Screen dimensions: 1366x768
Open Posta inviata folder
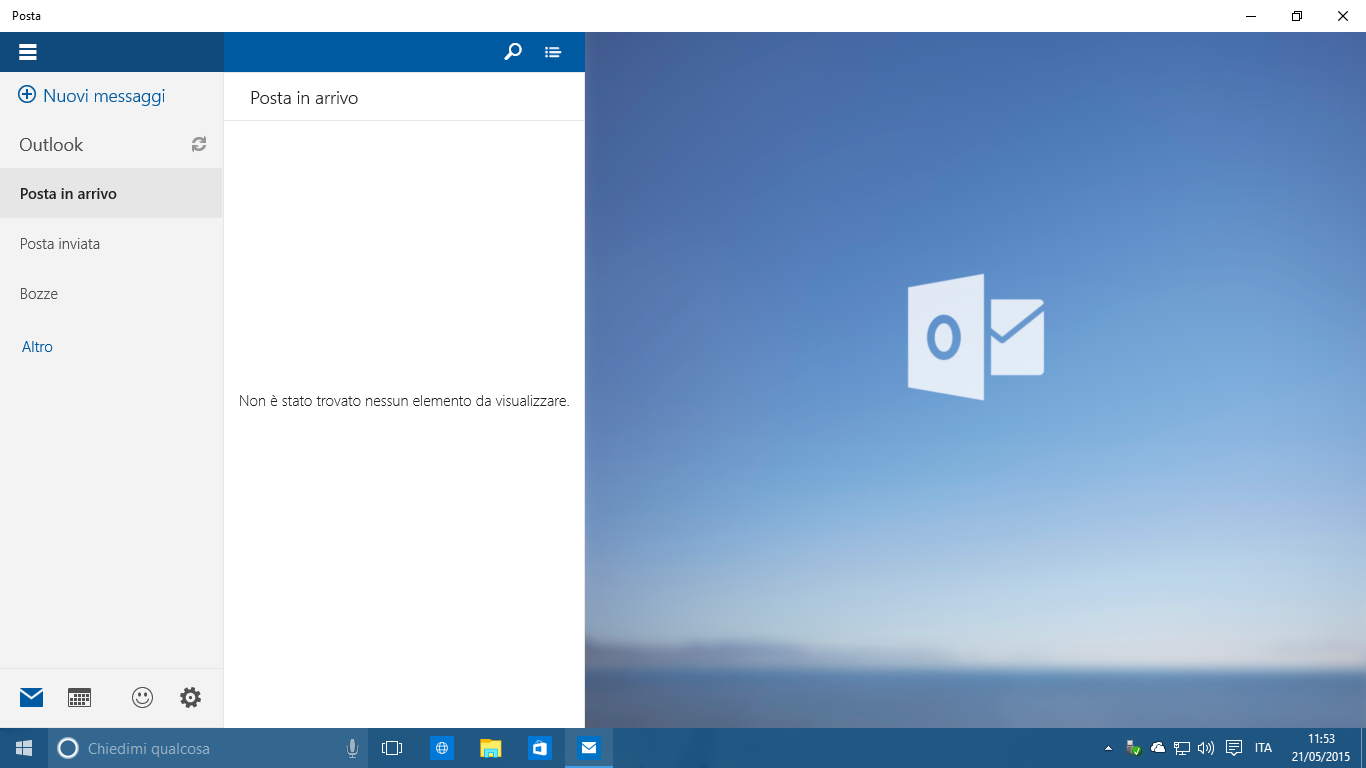pyautogui.click(x=111, y=243)
